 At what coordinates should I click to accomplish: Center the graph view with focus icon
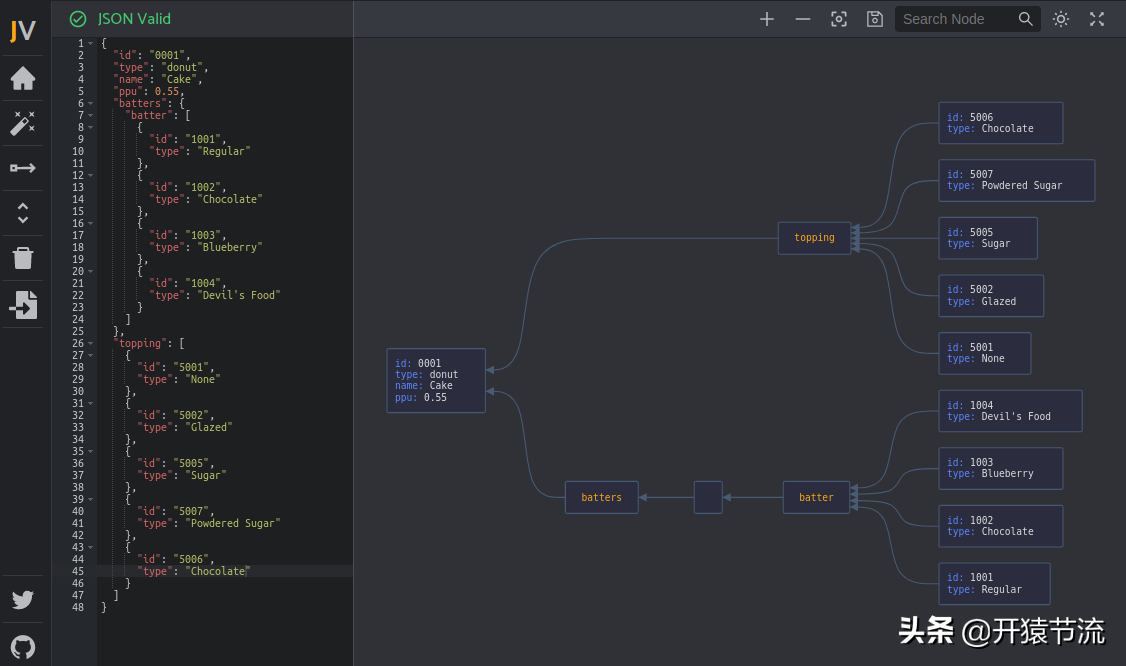point(839,19)
